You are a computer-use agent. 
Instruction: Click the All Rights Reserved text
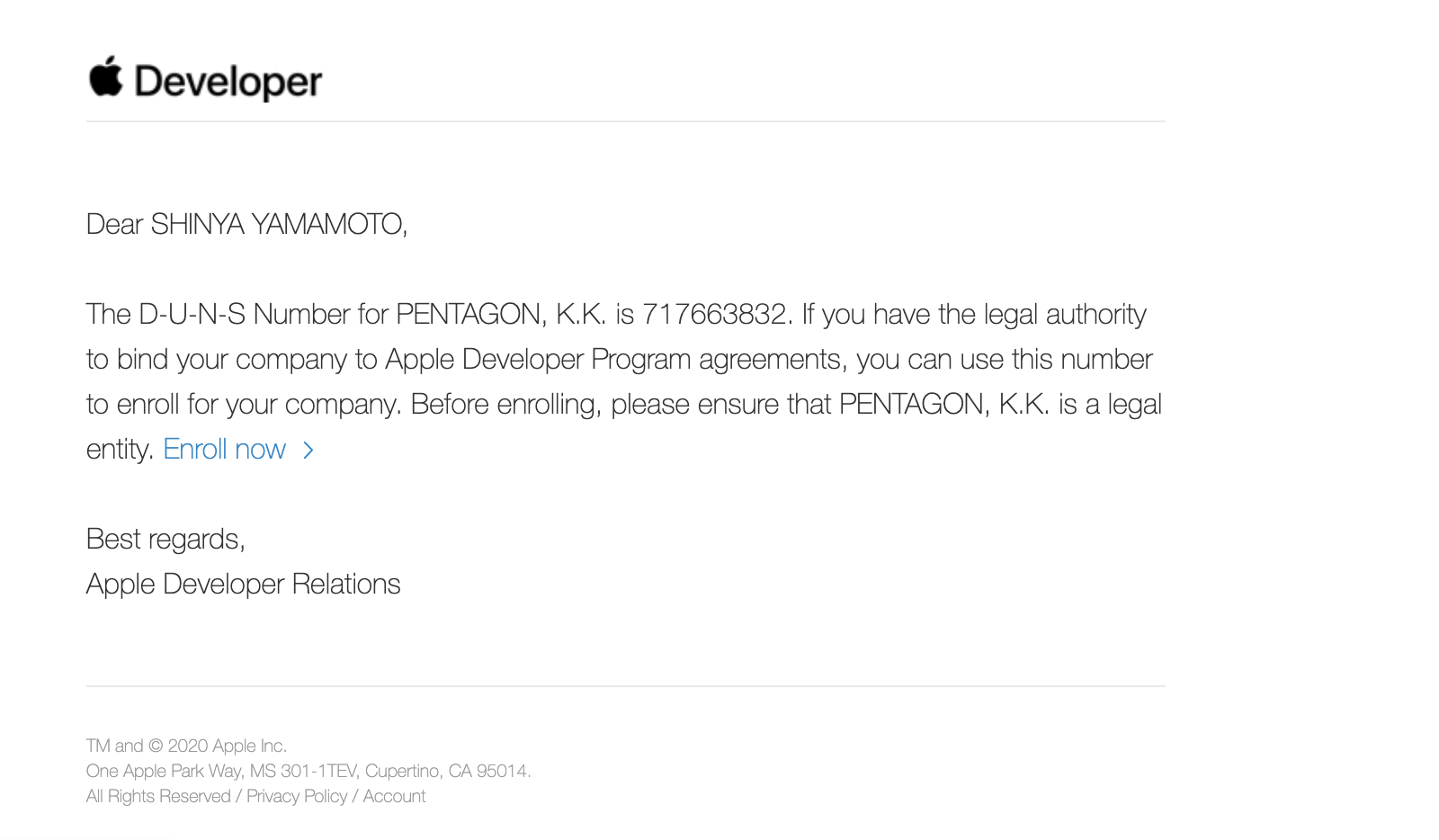pos(158,796)
